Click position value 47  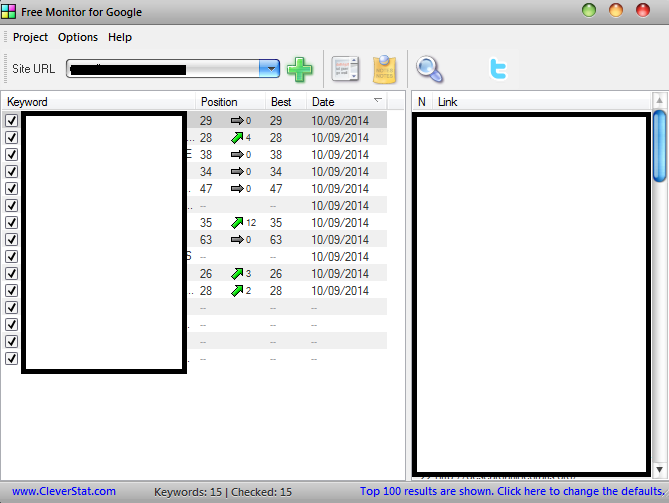coord(206,188)
